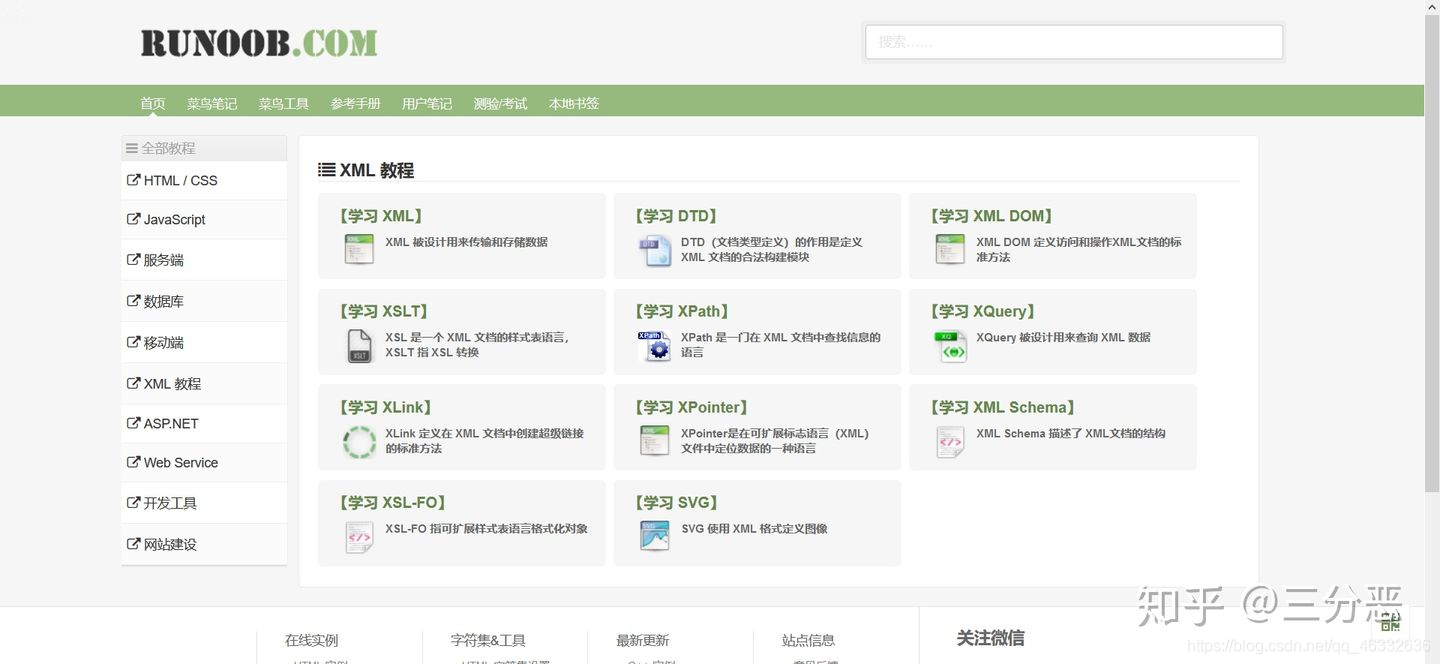Image resolution: width=1440 pixels, height=664 pixels.
Task: Click footer heading 字符集&工具
Action: pyautogui.click(x=488, y=640)
